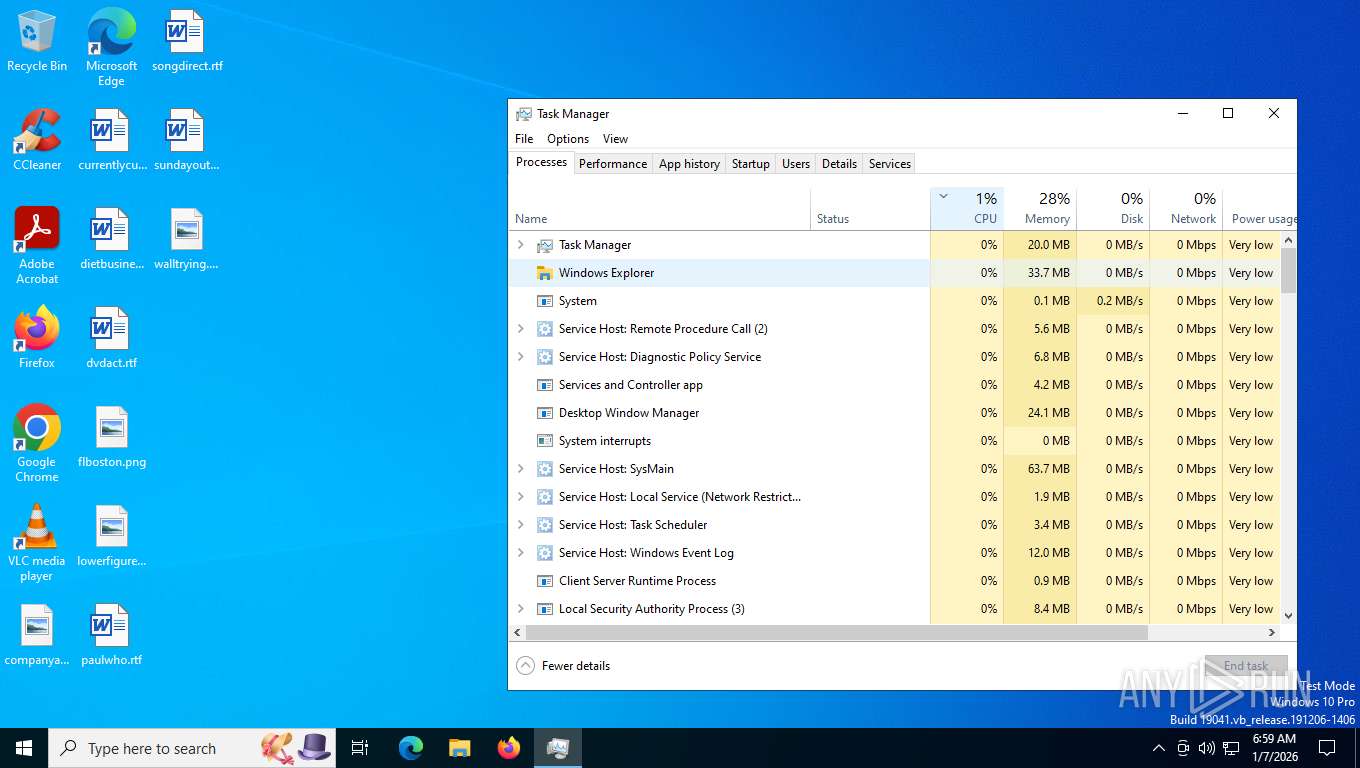Click Fewer details button
The height and width of the screenshot is (768, 1360).
point(563,666)
